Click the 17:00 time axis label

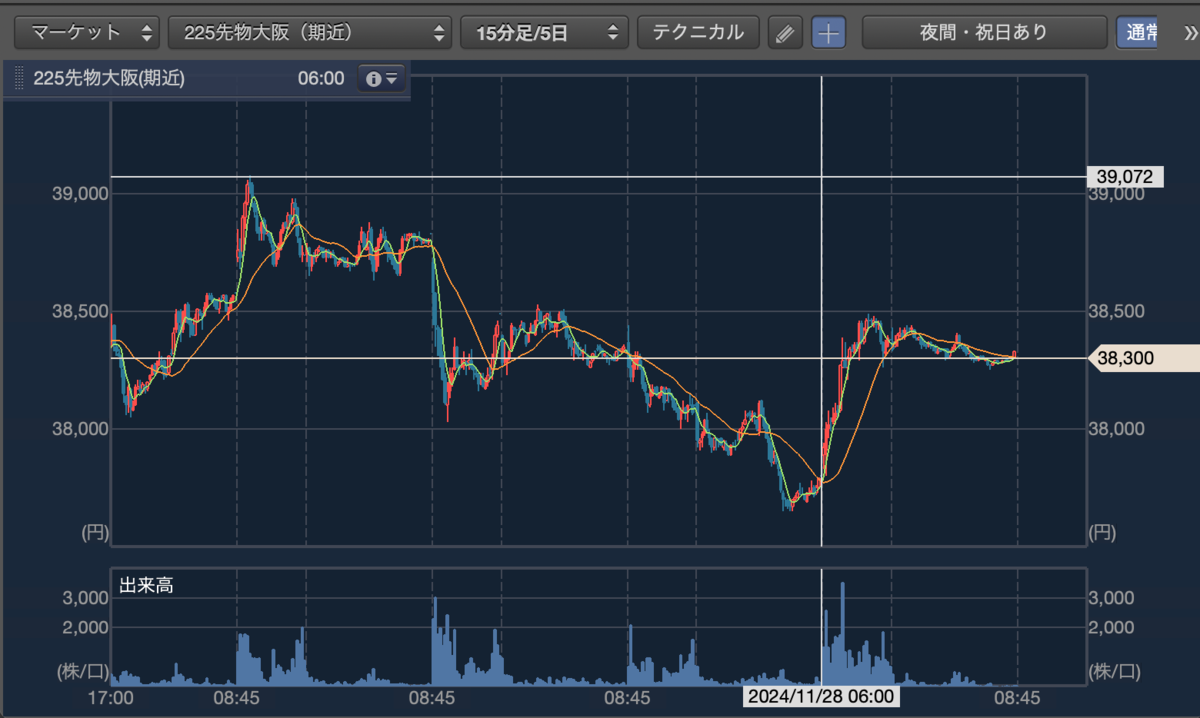[x=111, y=696]
